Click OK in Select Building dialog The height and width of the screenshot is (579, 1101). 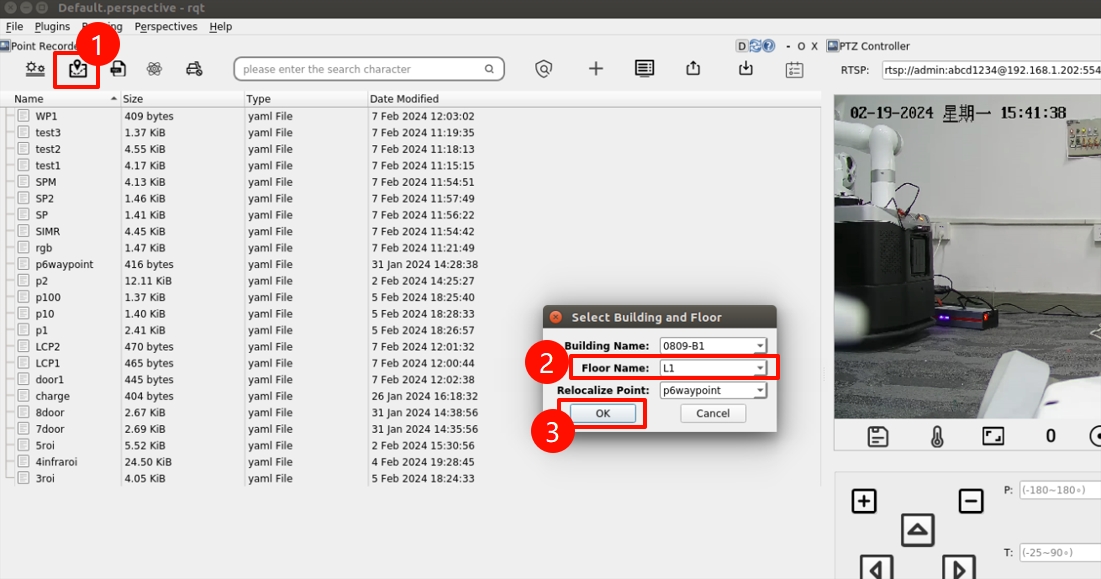coord(603,413)
